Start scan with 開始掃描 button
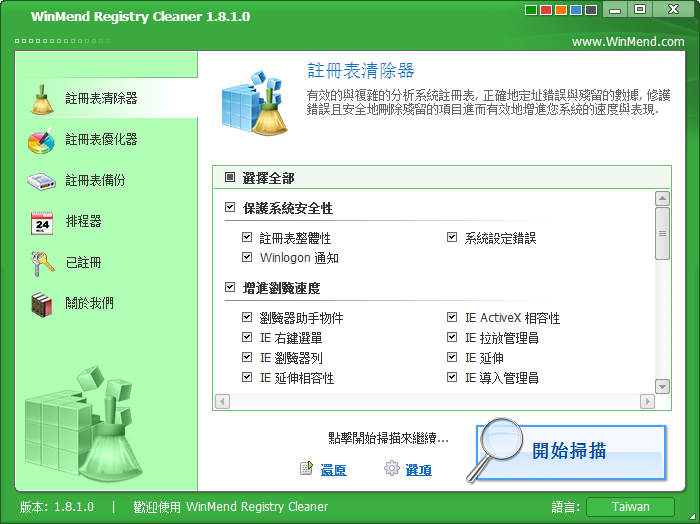This screenshot has width=700, height=524. (571, 452)
